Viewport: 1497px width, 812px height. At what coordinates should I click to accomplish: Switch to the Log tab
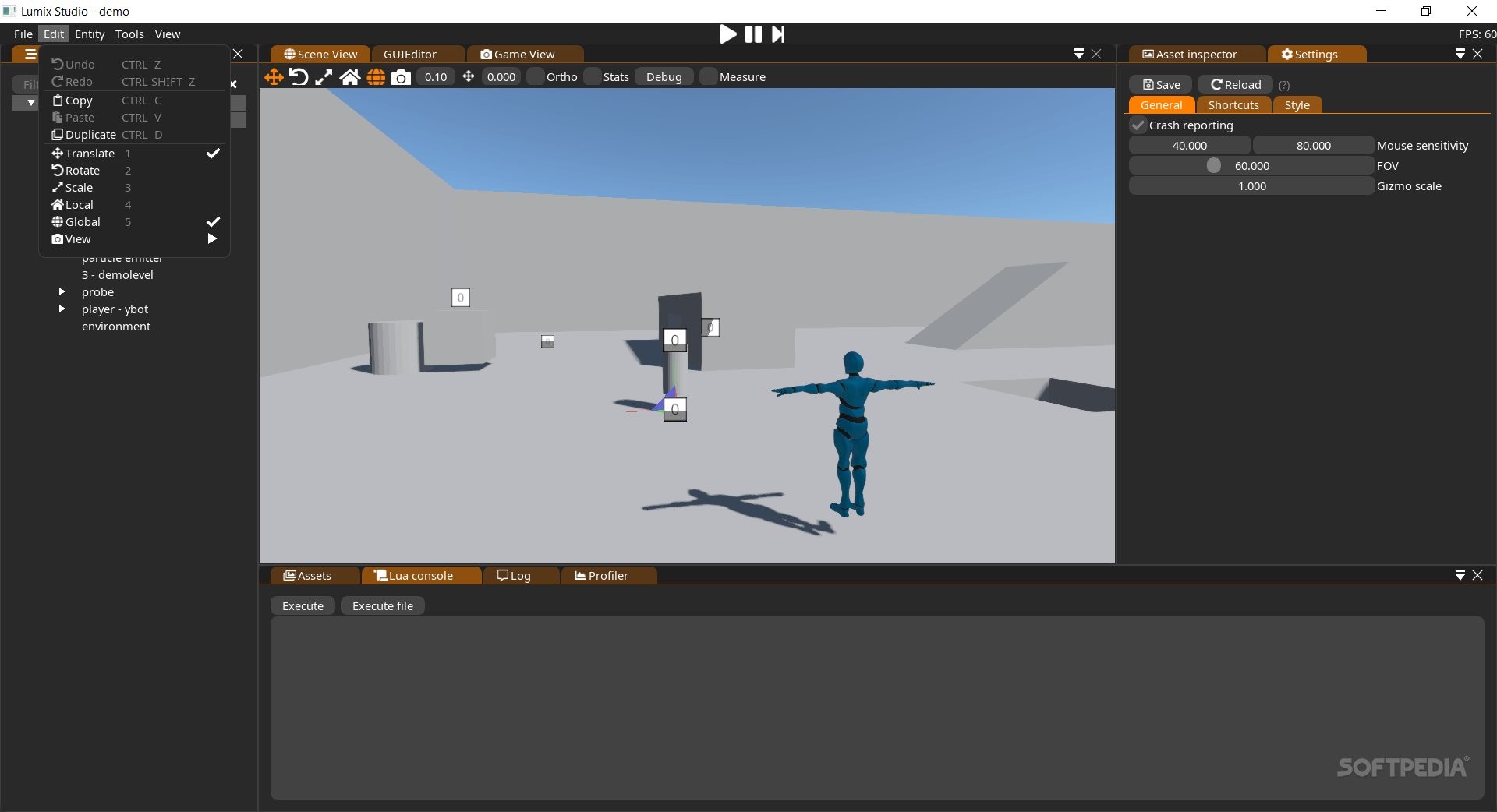(x=521, y=575)
